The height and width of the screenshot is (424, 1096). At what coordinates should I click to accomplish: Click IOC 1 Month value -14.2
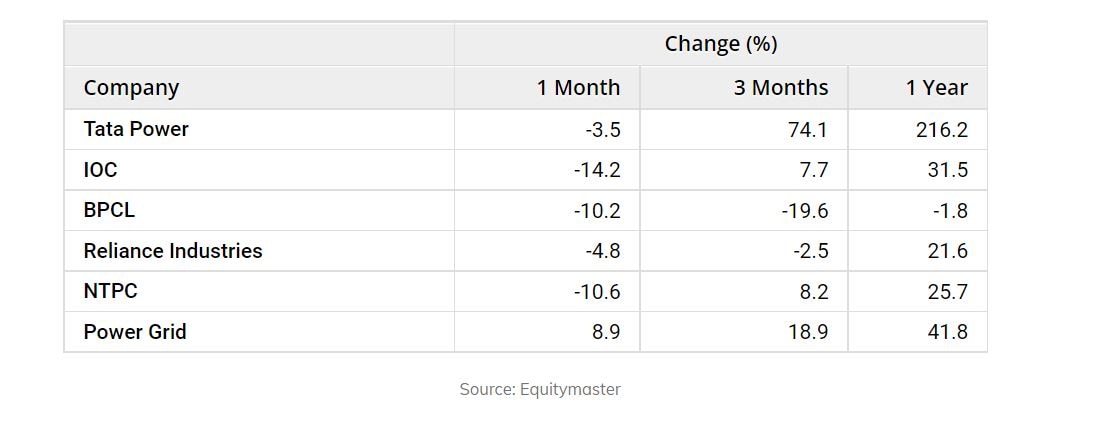point(597,170)
